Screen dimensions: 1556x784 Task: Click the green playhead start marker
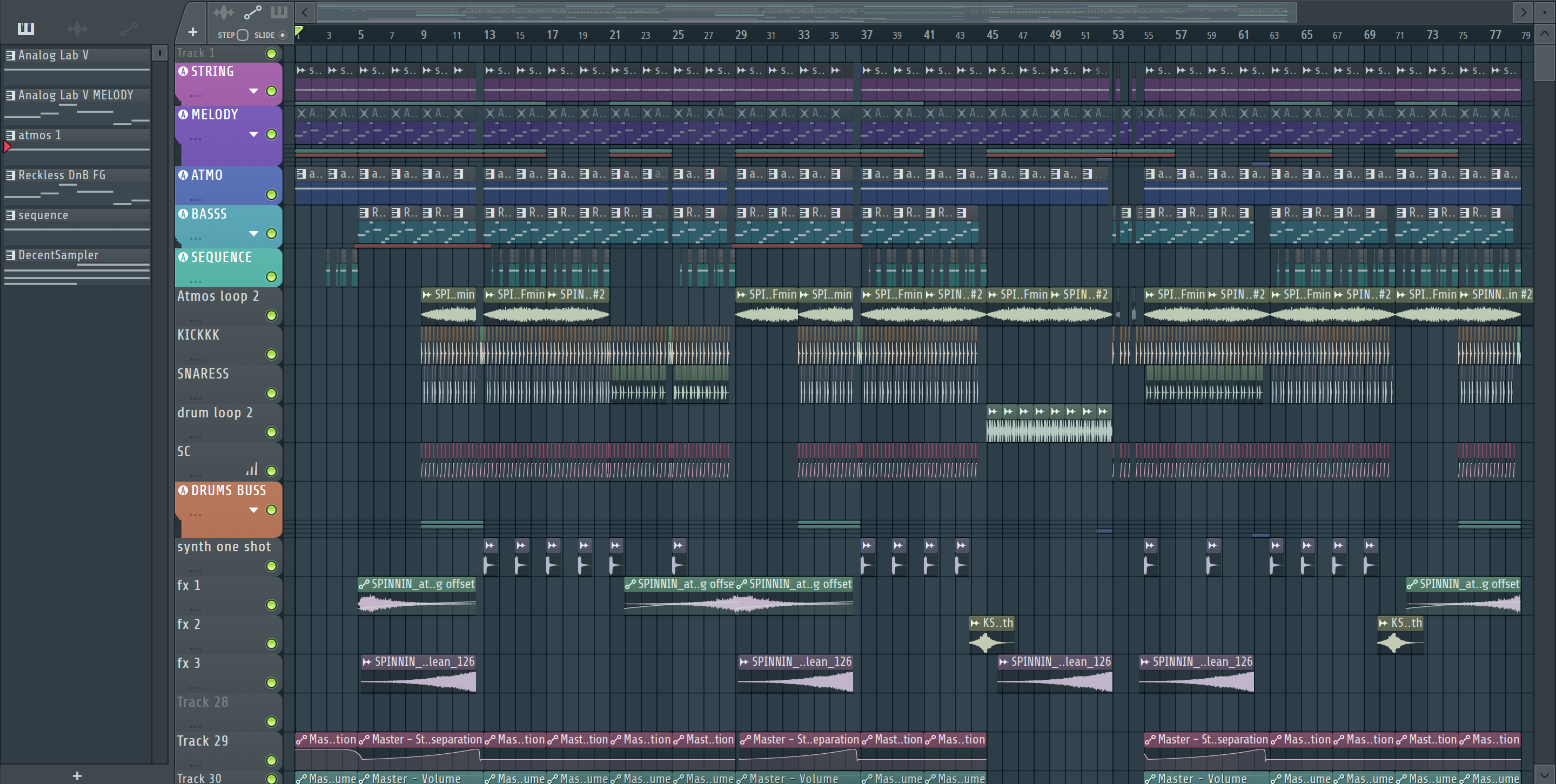point(299,31)
